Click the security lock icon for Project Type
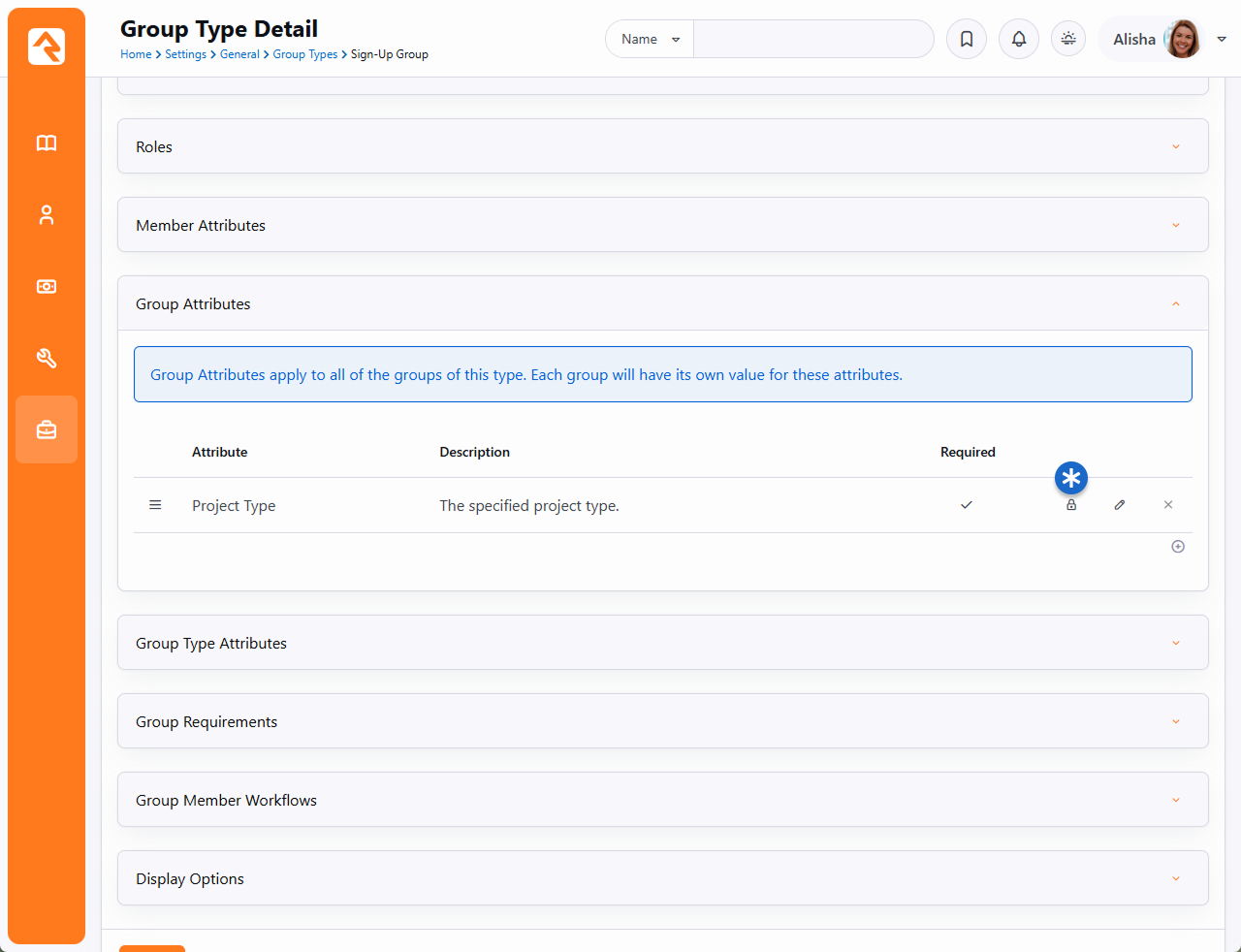Screen dimensions: 1241x952 point(1071,505)
